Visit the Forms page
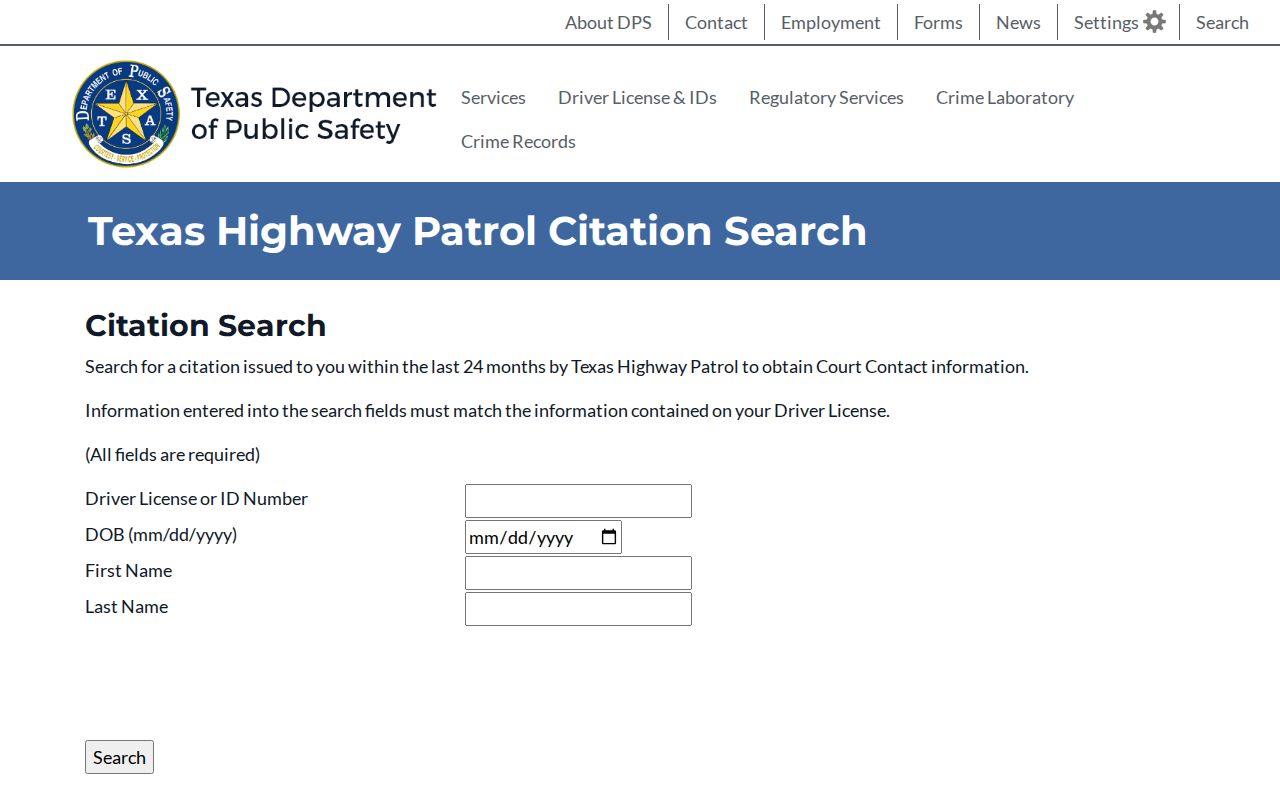 click(938, 22)
